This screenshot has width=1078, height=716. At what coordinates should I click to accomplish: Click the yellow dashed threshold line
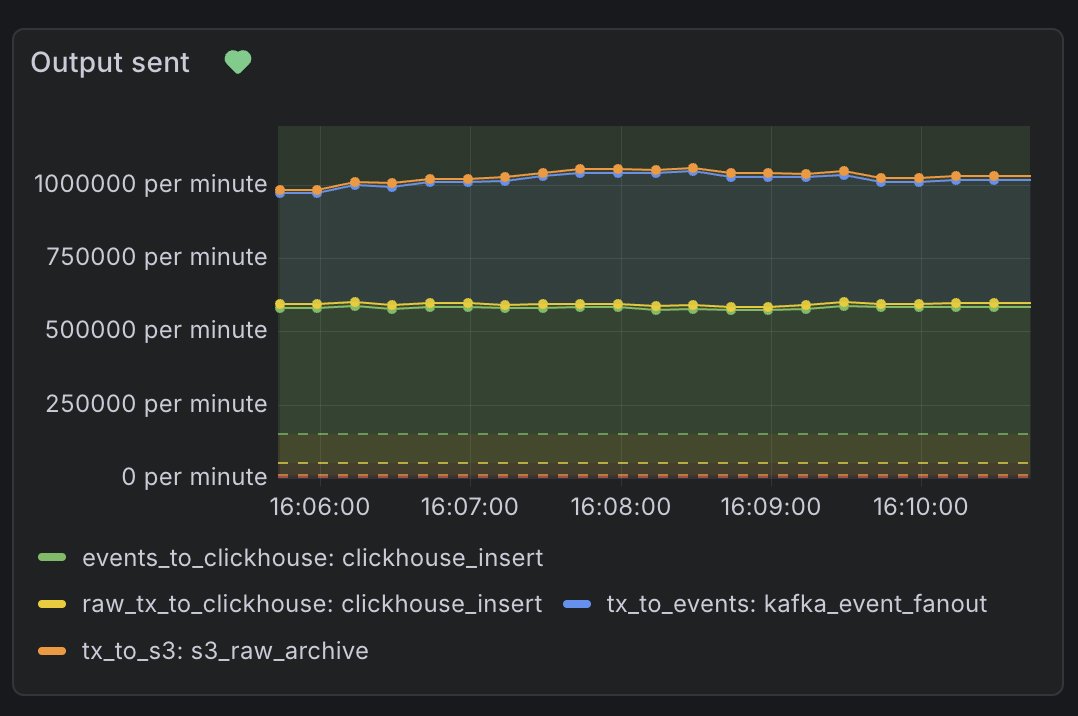click(654, 463)
